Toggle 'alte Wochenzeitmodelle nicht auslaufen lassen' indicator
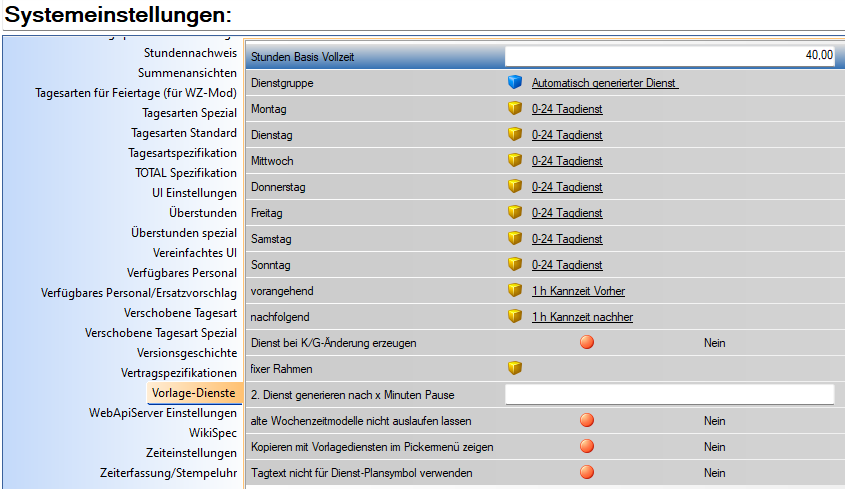Image resolution: width=845 pixels, height=489 pixels. [x=586, y=421]
